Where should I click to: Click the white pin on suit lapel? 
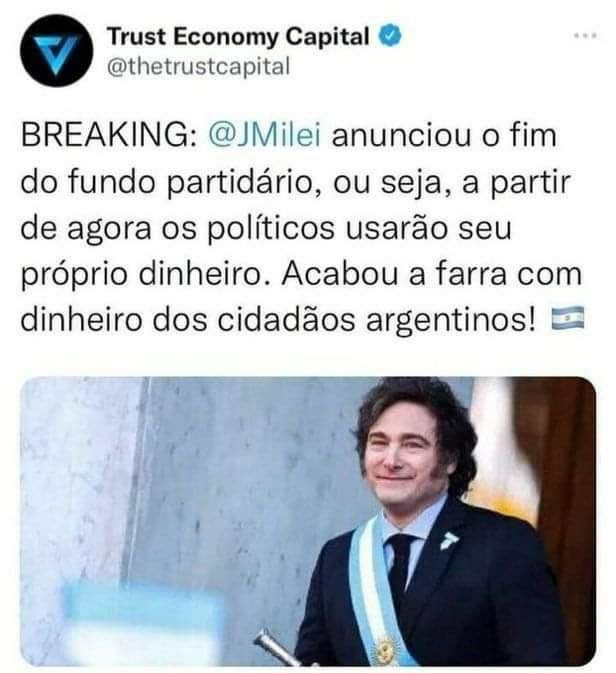point(449,539)
